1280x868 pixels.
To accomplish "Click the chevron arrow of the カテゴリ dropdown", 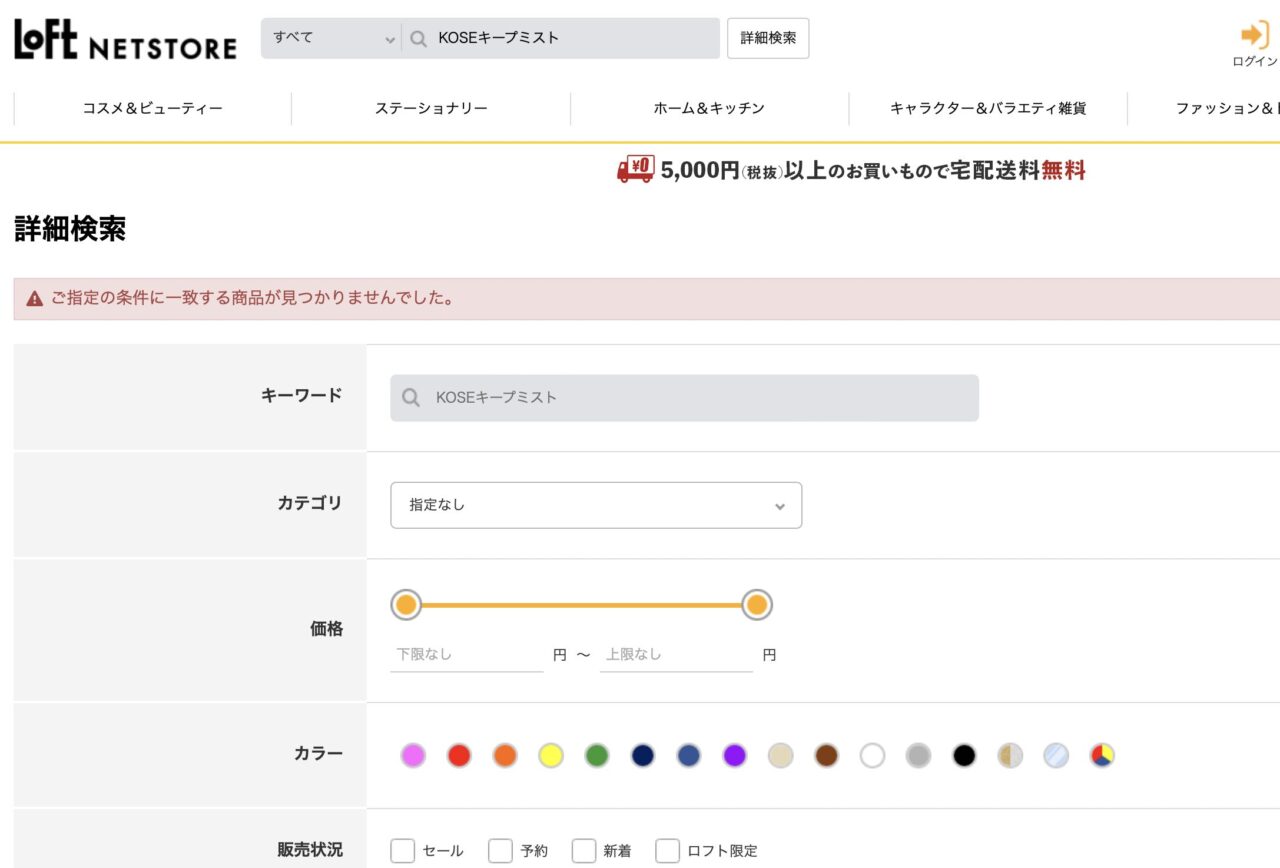I will pyautogui.click(x=780, y=506).
